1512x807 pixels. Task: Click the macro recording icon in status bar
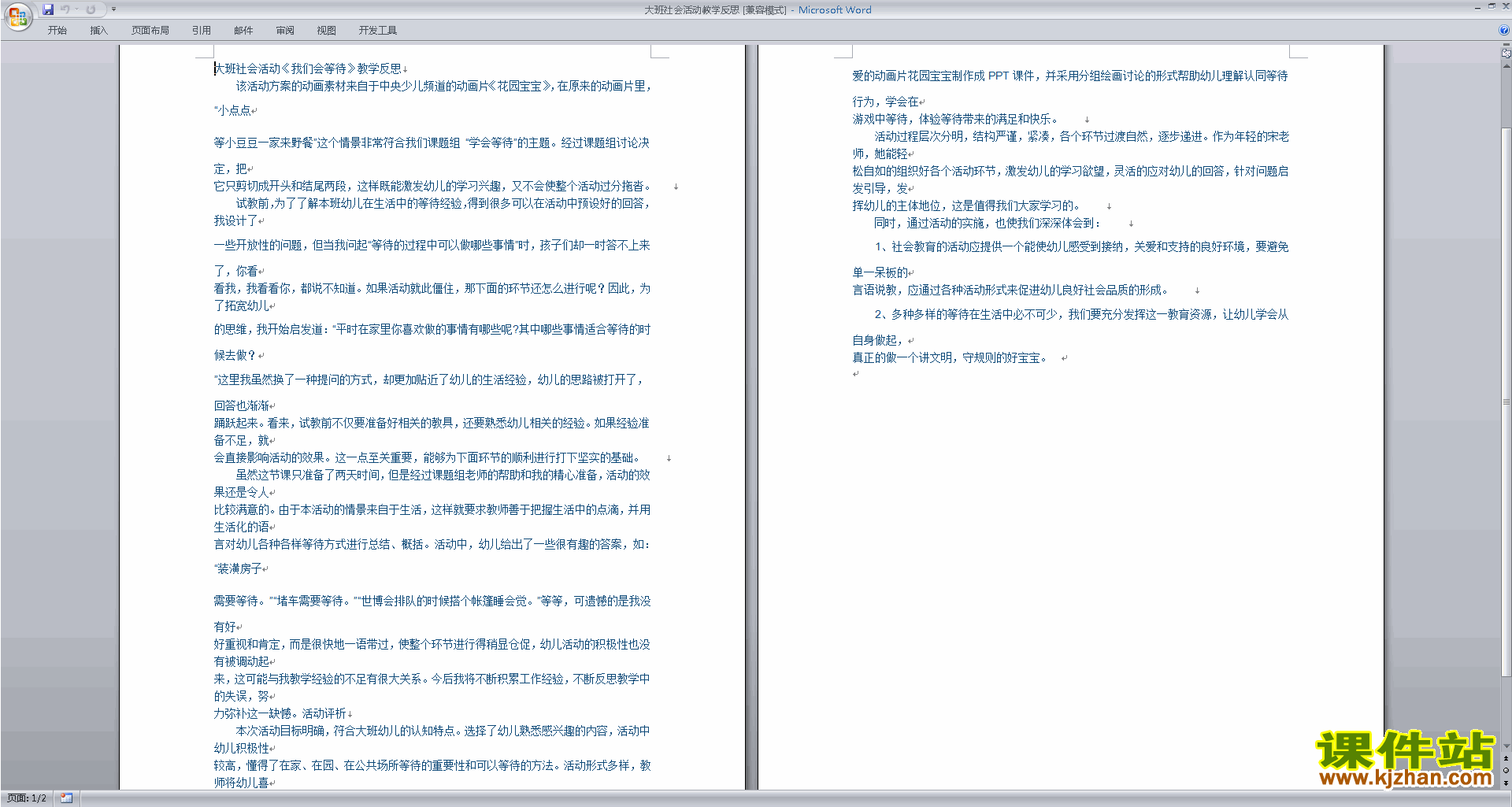66,798
